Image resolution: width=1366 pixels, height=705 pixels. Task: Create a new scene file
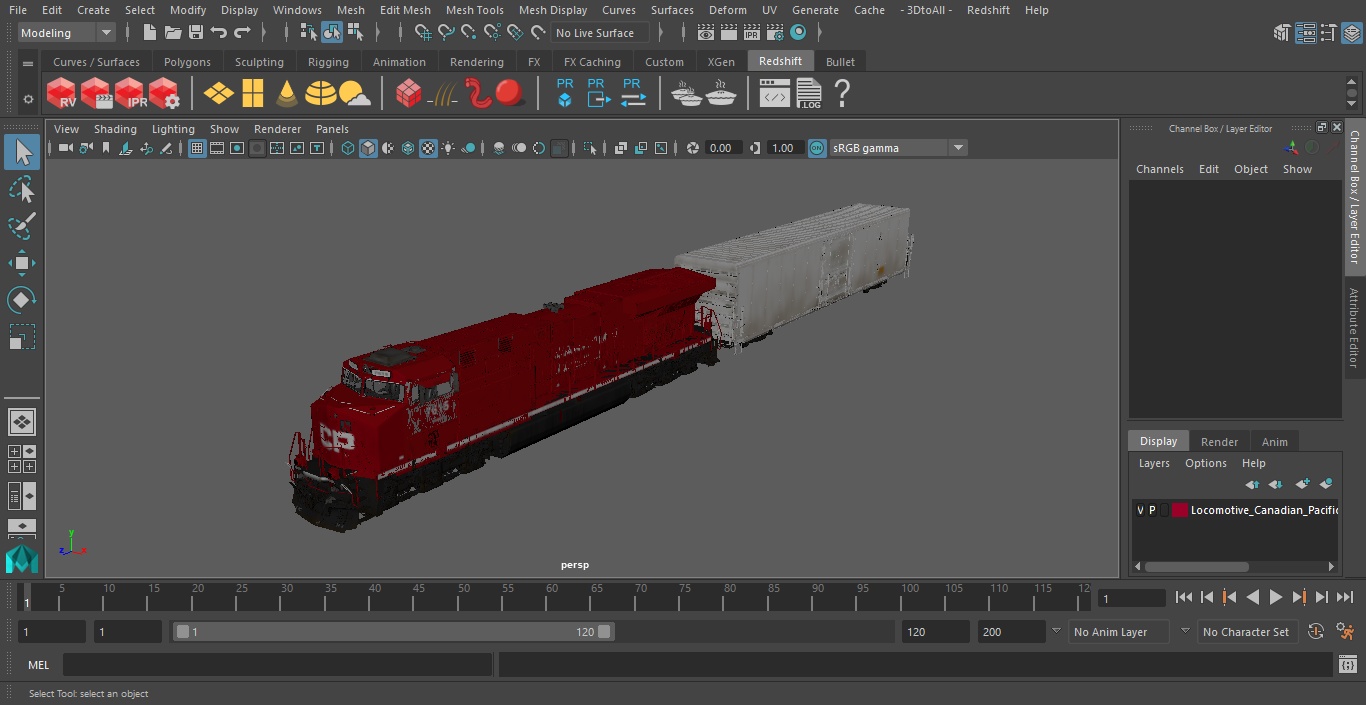(150, 33)
